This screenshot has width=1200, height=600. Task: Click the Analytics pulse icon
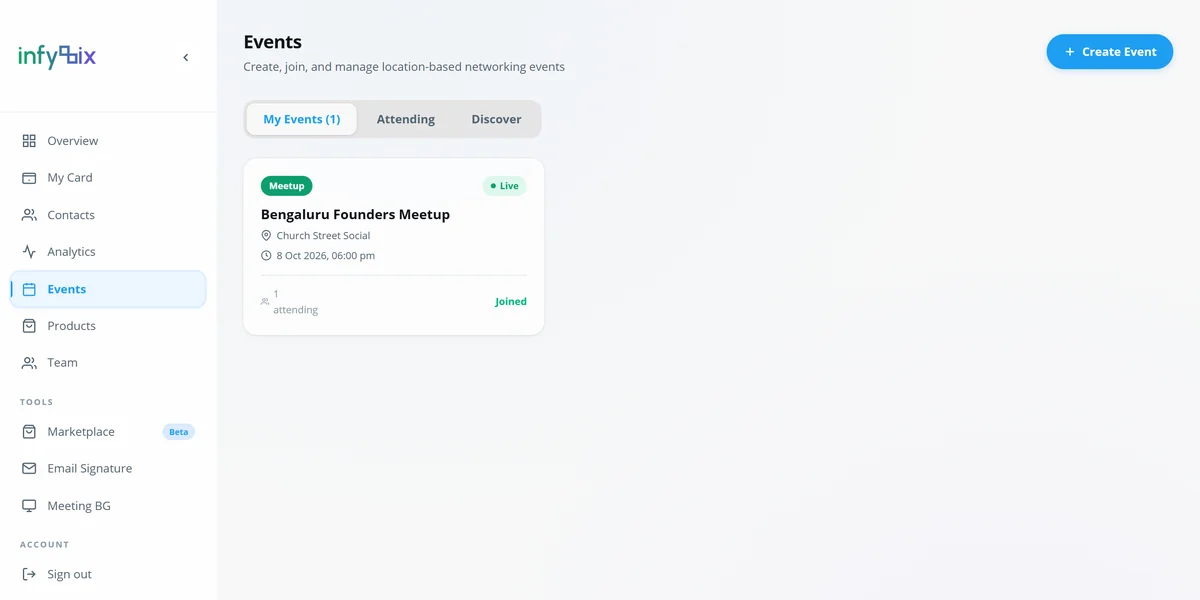click(x=29, y=252)
